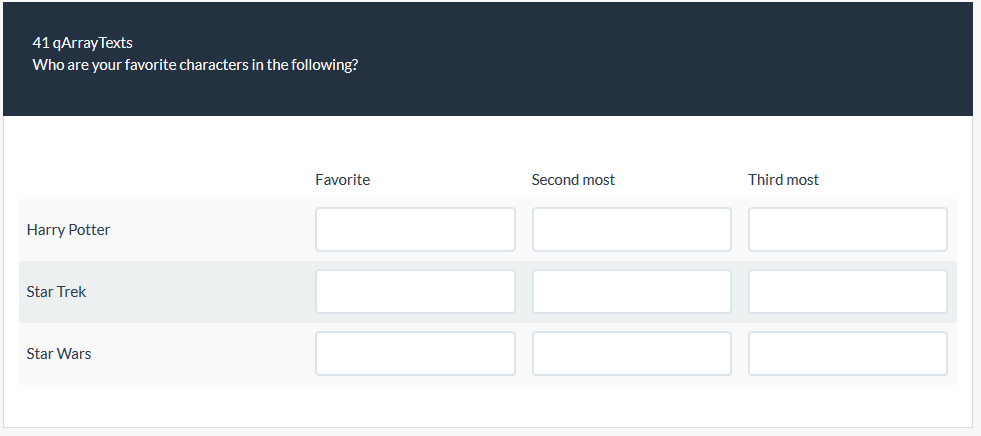Click the Harry Potter row label

point(68,230)
